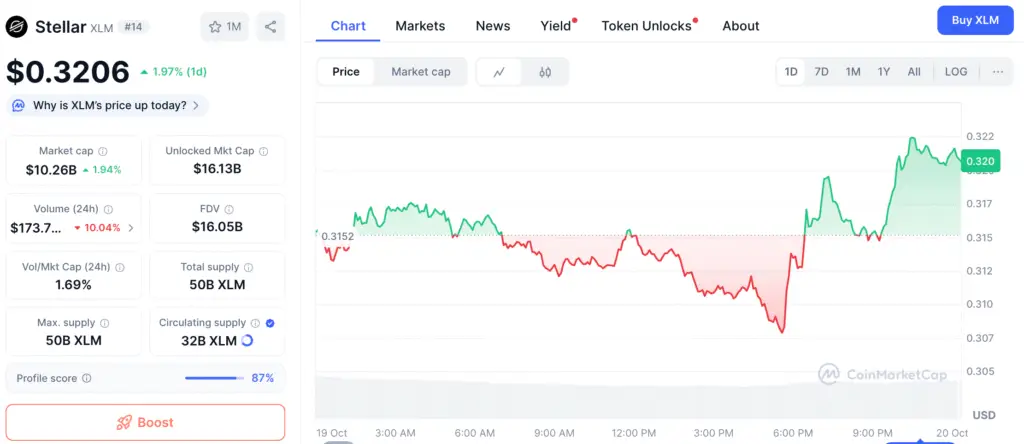Select the 7D time range
Viewport: 1024px width, 444px height.
(821, 72)
